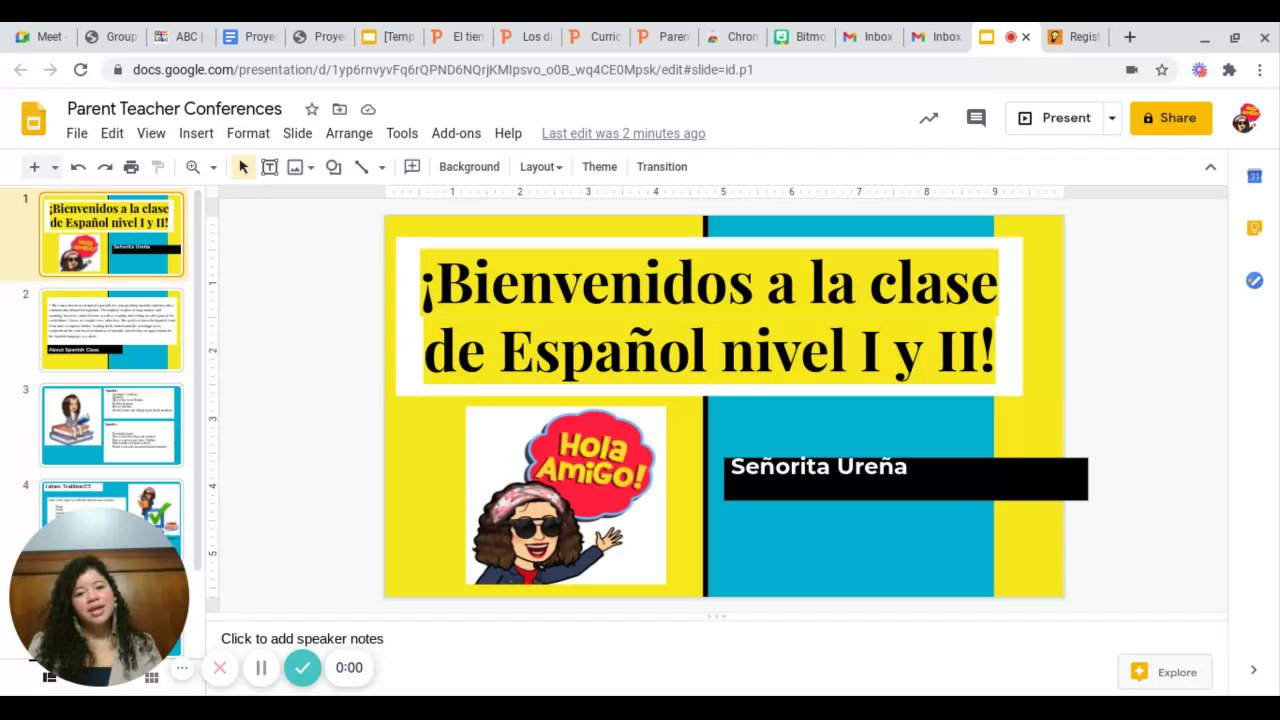Finish recording with the green checkmark
The width and height of the screenshot is (1280, 720).
click(x=302, y=668)
